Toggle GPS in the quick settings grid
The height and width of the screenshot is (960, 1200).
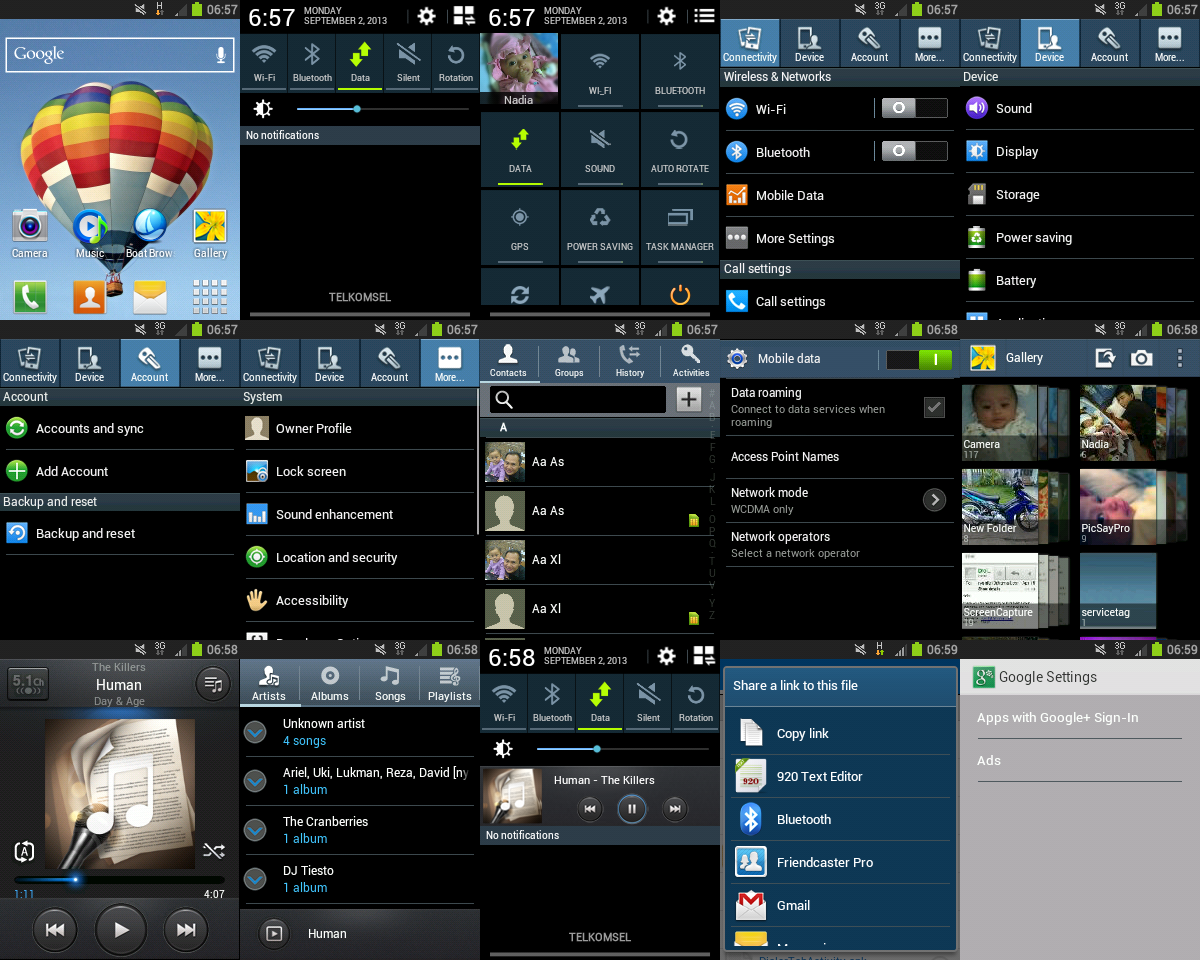tap(520, 228)
